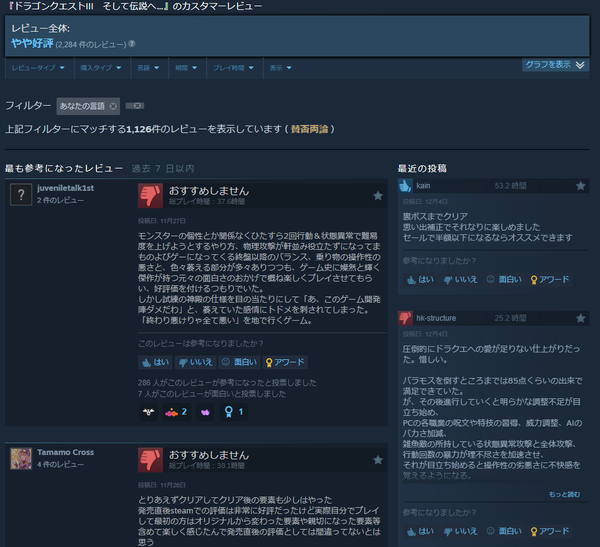
Task: Click hk-structure's 25.2 時間 playtime text
Action: click(510, 318)
